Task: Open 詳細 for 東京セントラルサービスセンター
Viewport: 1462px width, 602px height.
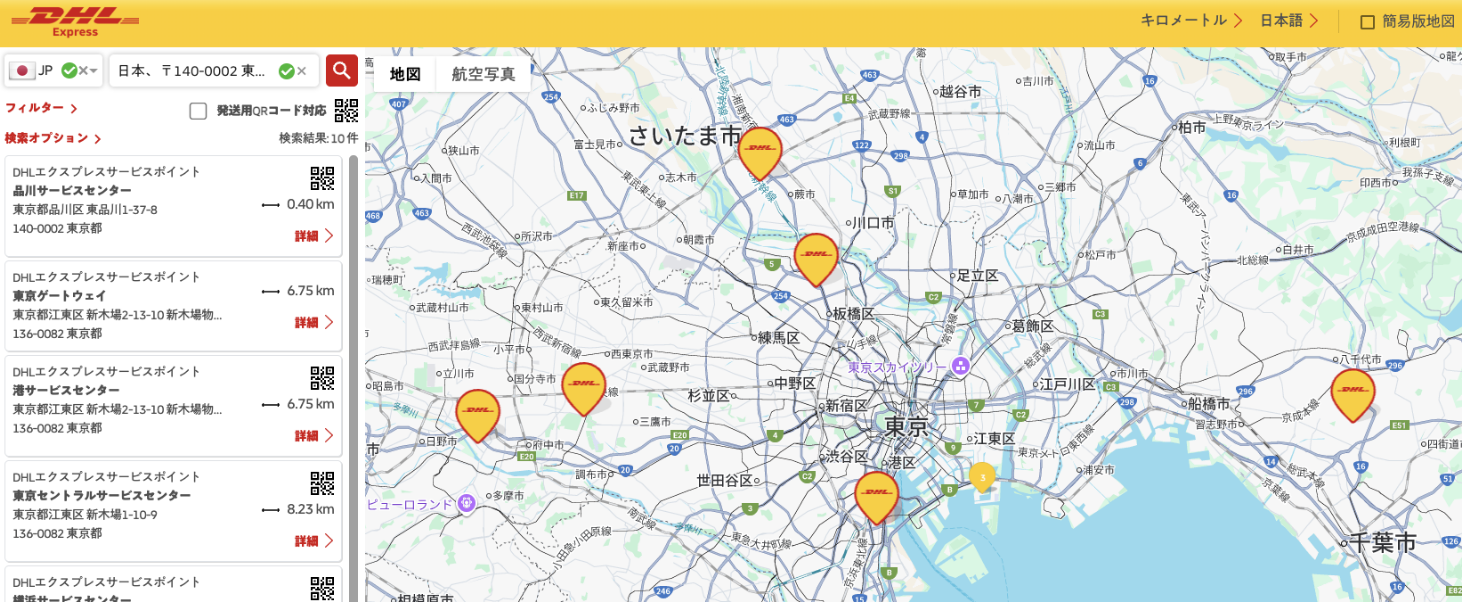Action: point(314,541)
